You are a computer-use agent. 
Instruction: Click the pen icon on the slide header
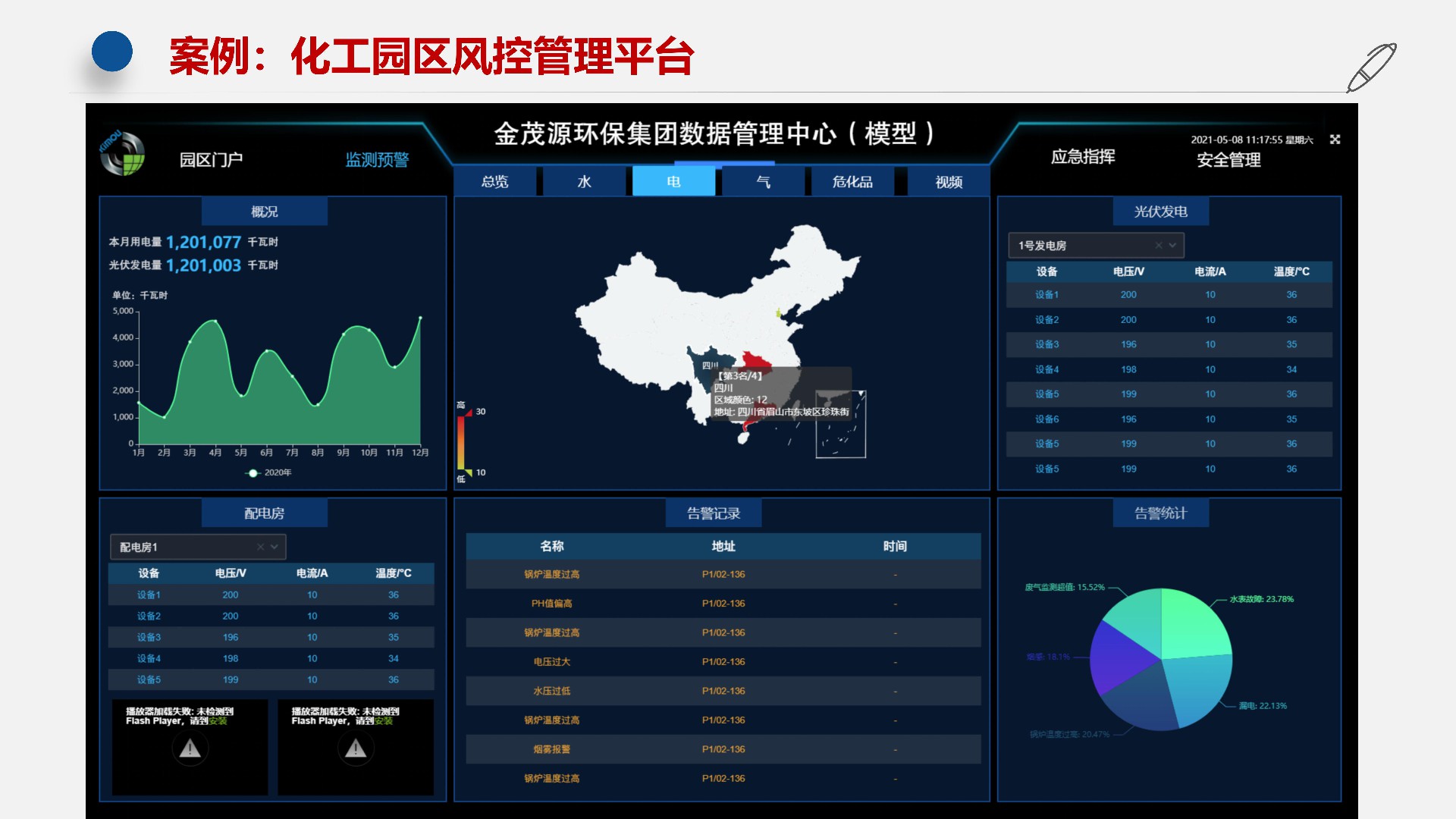click(1371, 67)
